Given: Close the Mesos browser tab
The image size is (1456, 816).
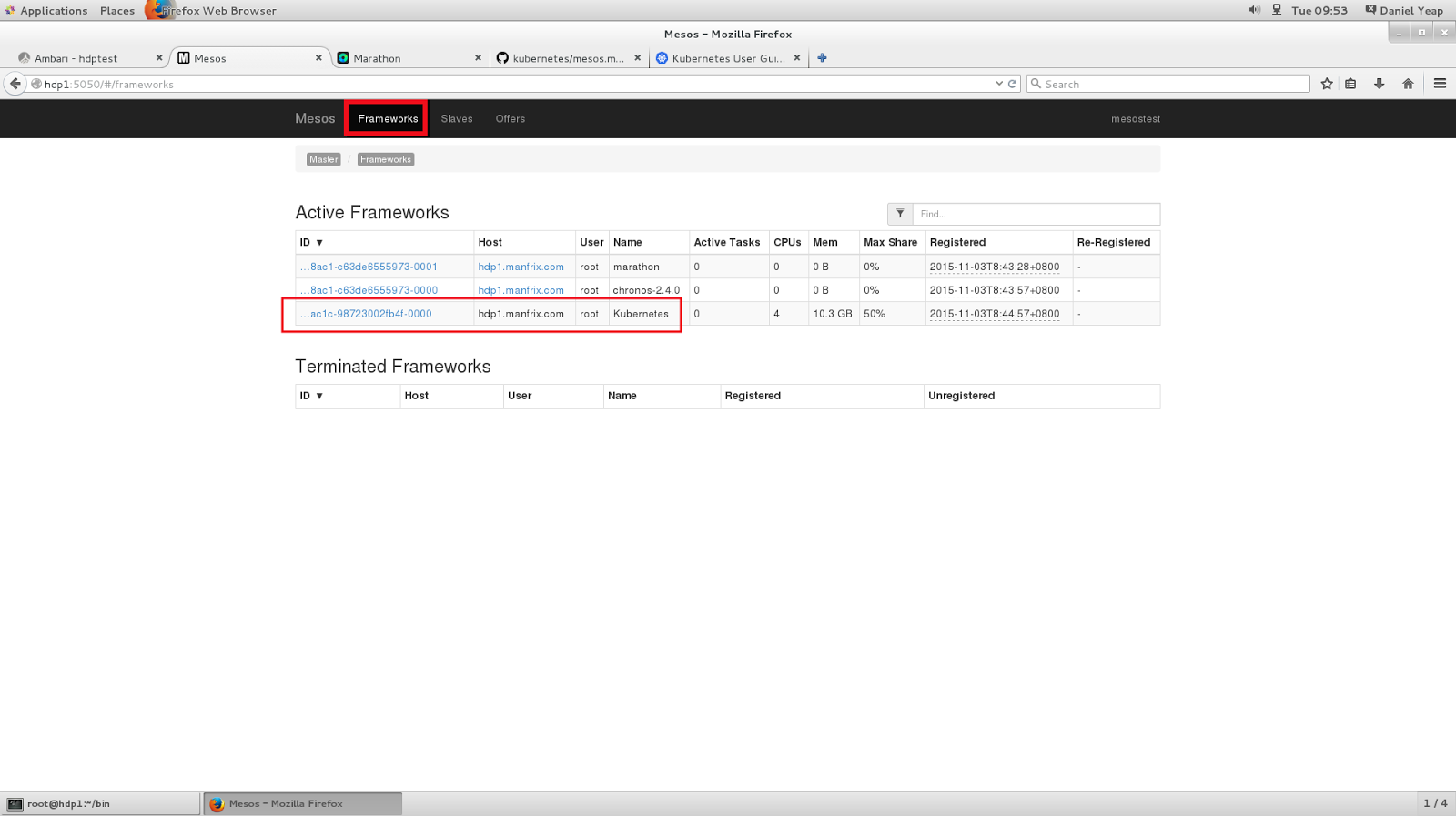Looking at the screenshot, I should point(318,58).
